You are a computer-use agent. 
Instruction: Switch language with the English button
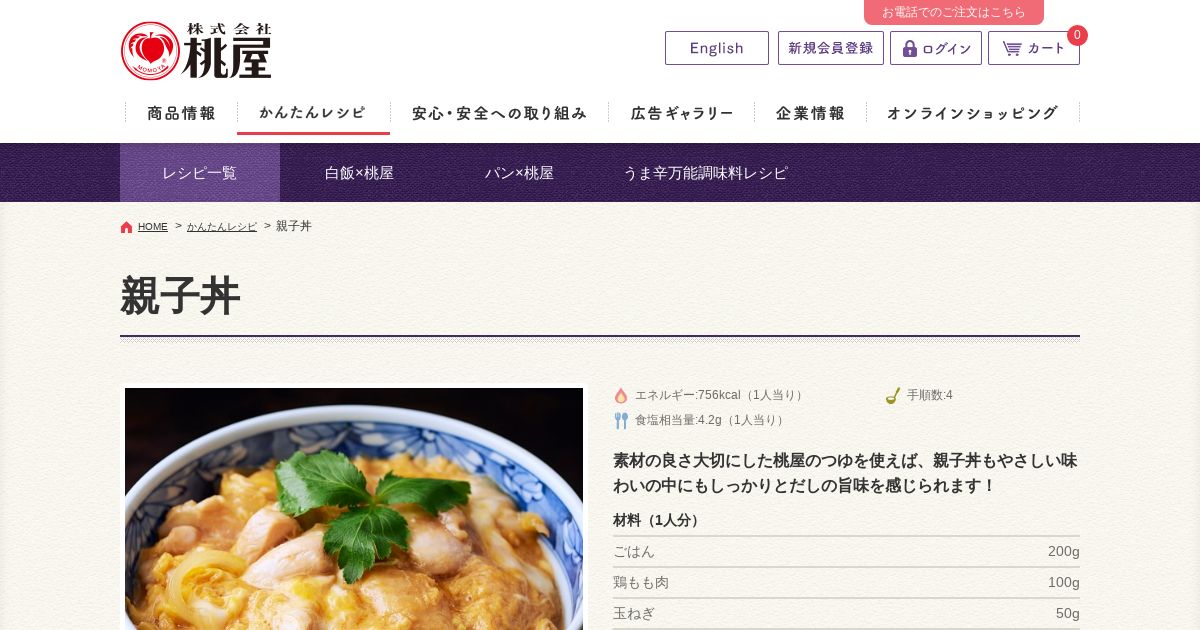point(717,48)
